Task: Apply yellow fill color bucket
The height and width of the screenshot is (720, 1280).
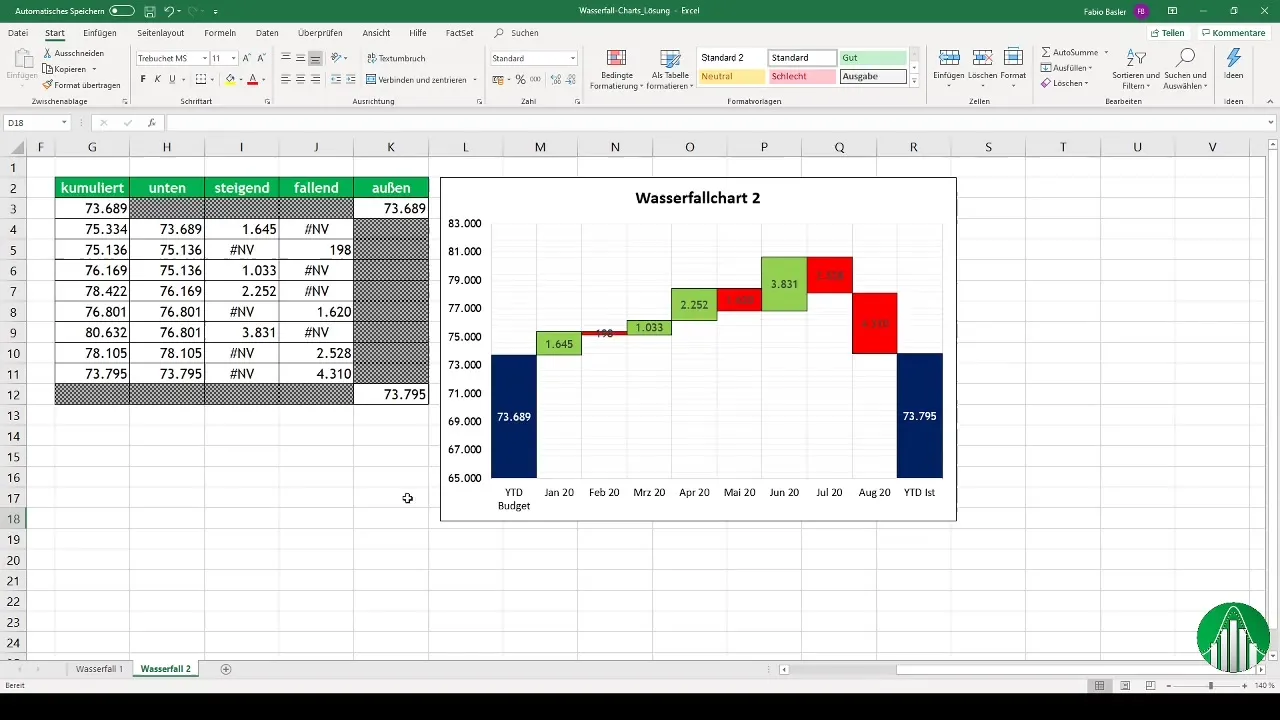Action: click(x=230, y=79)
